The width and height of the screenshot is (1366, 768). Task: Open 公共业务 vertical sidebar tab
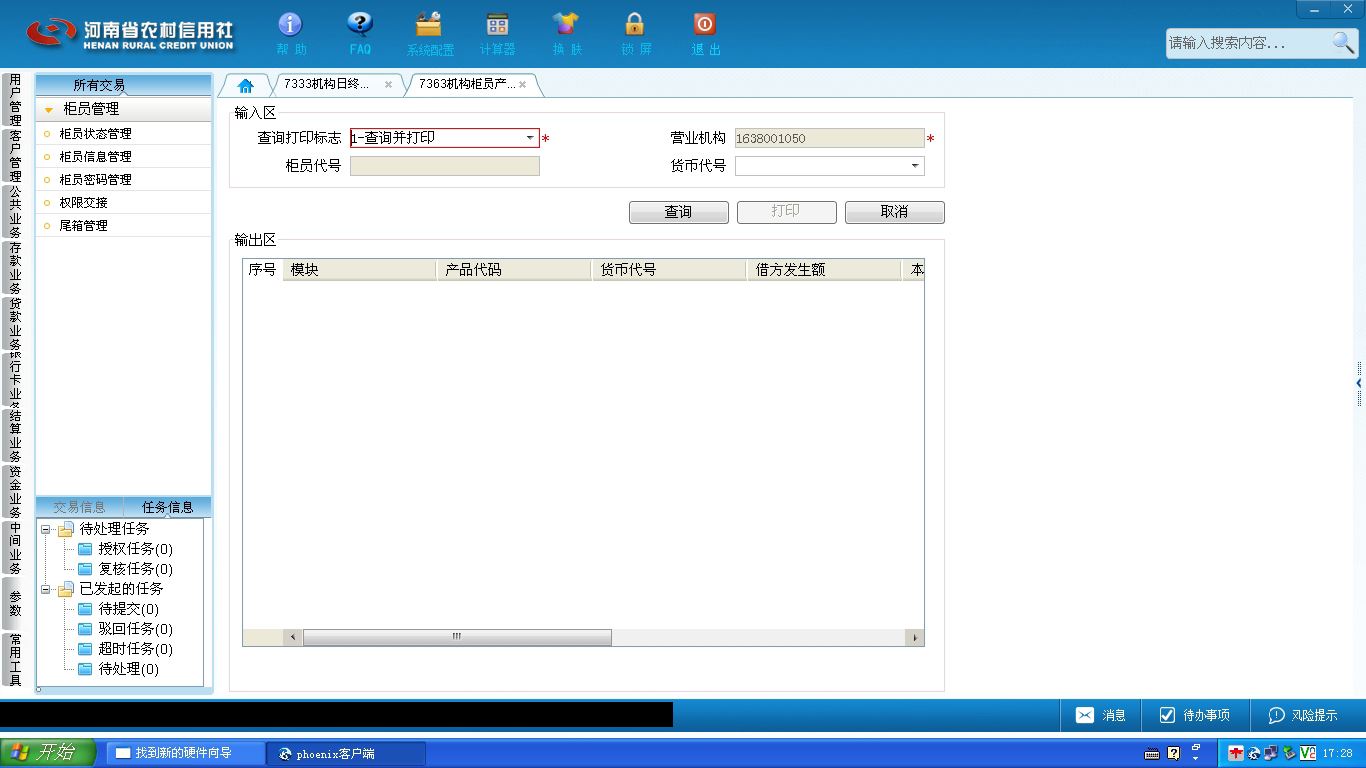[14, 212]
